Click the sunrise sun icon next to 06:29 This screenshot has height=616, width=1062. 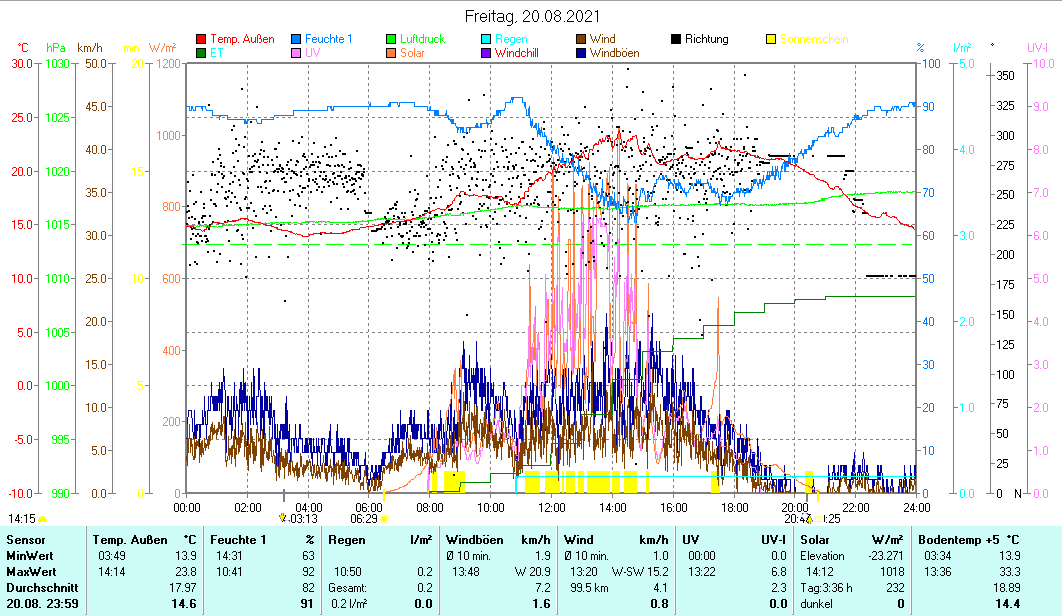point(384,519)
